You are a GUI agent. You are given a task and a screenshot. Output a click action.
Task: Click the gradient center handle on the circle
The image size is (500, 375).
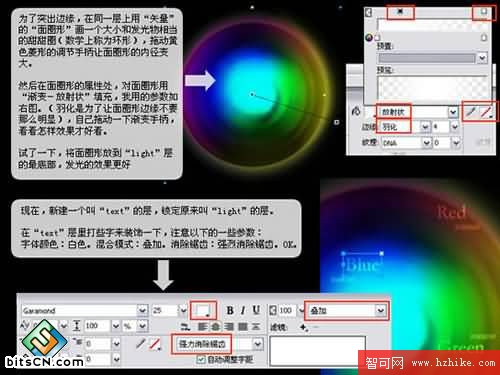click(x=252, y=95)
